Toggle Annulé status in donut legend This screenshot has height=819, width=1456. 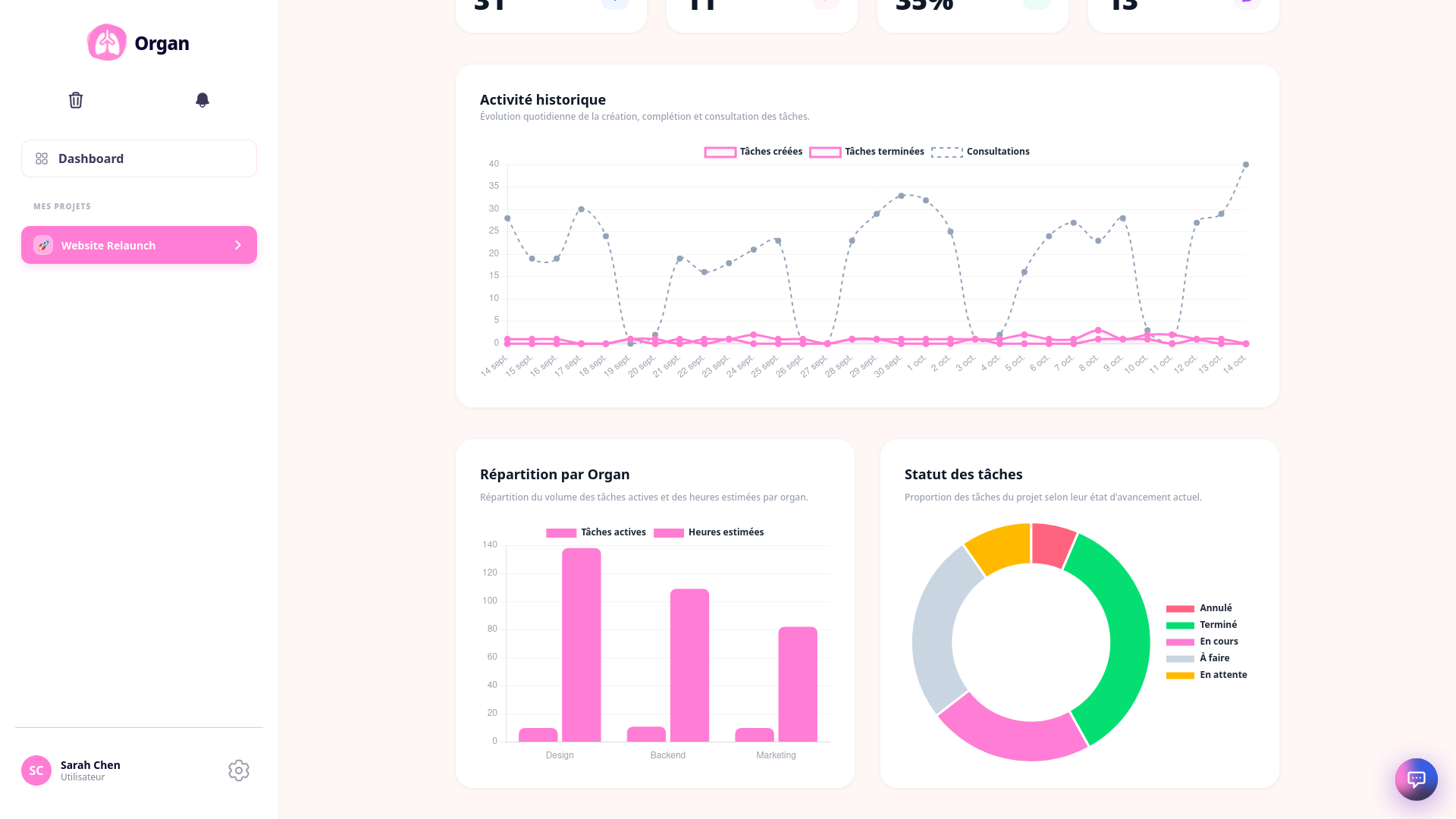point(1199,608)
